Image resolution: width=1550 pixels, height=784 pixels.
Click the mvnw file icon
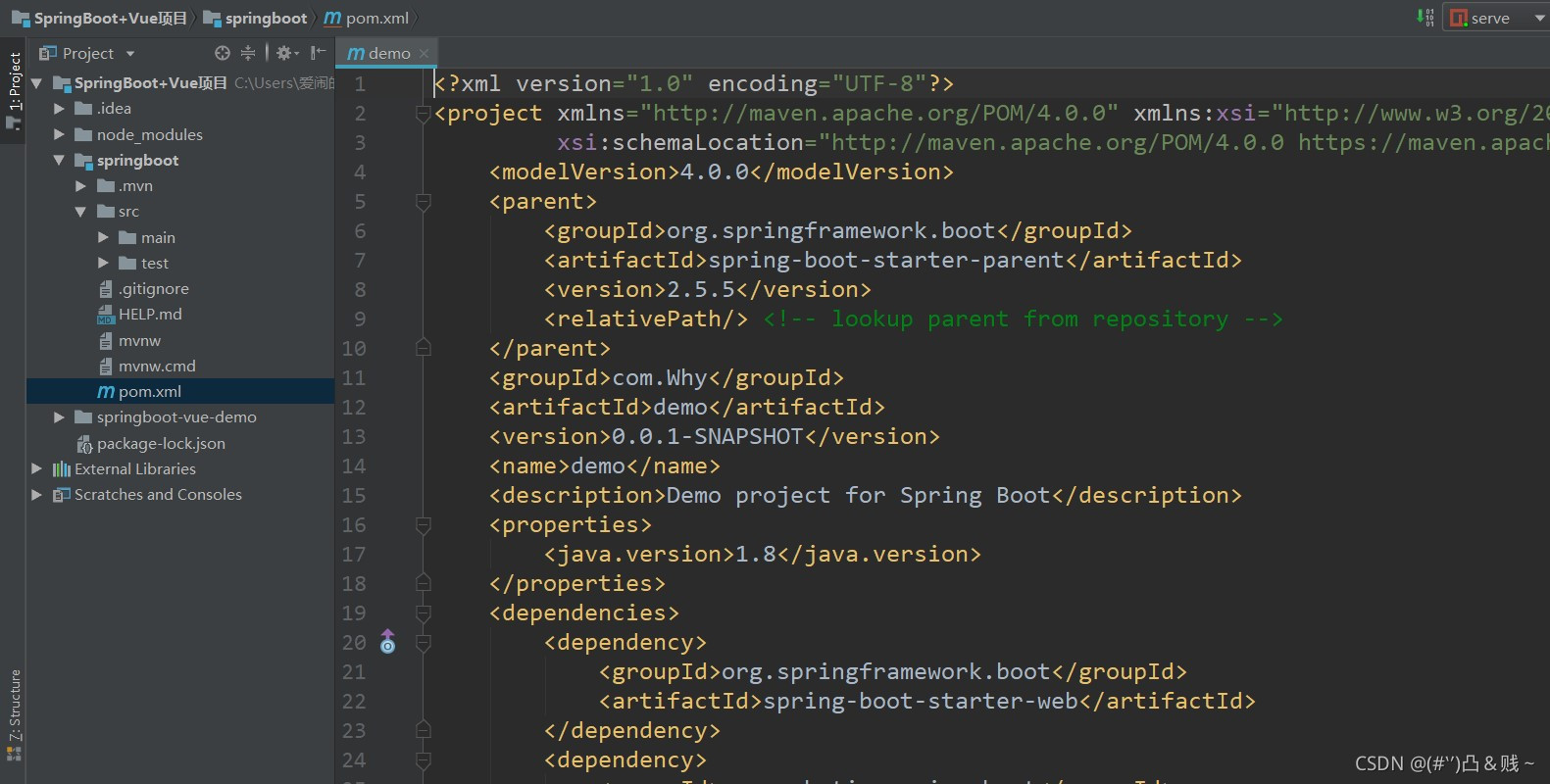(106, 340)
